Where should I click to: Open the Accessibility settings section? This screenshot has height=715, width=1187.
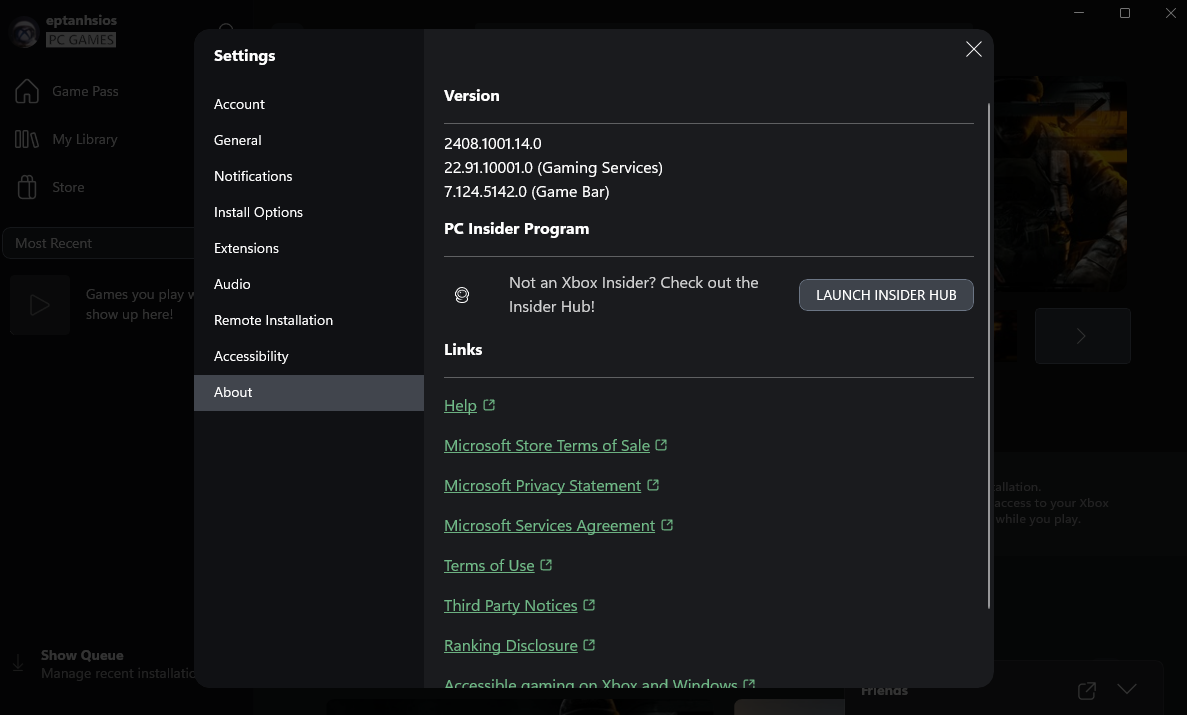[309, 356]
